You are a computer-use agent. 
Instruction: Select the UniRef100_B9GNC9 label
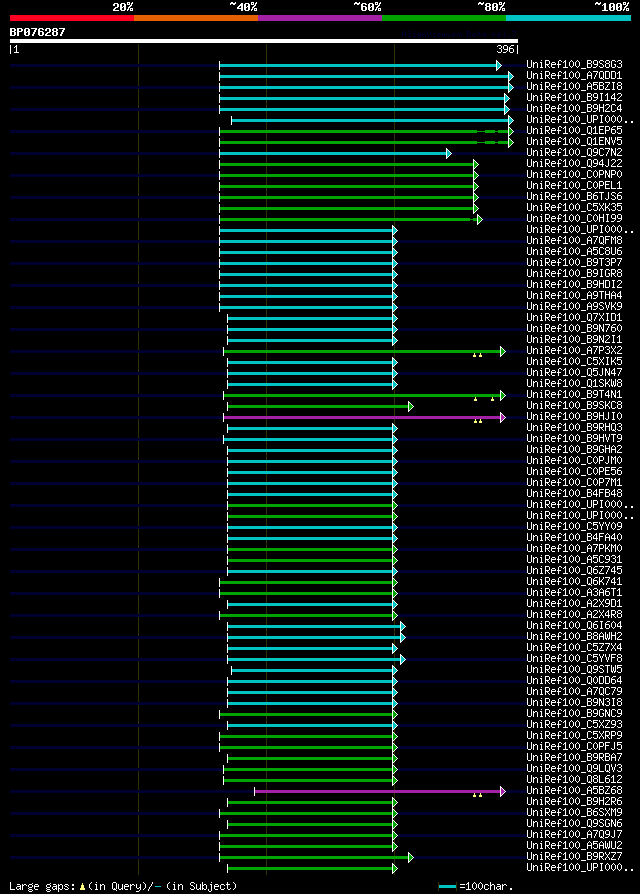point(574,713)
